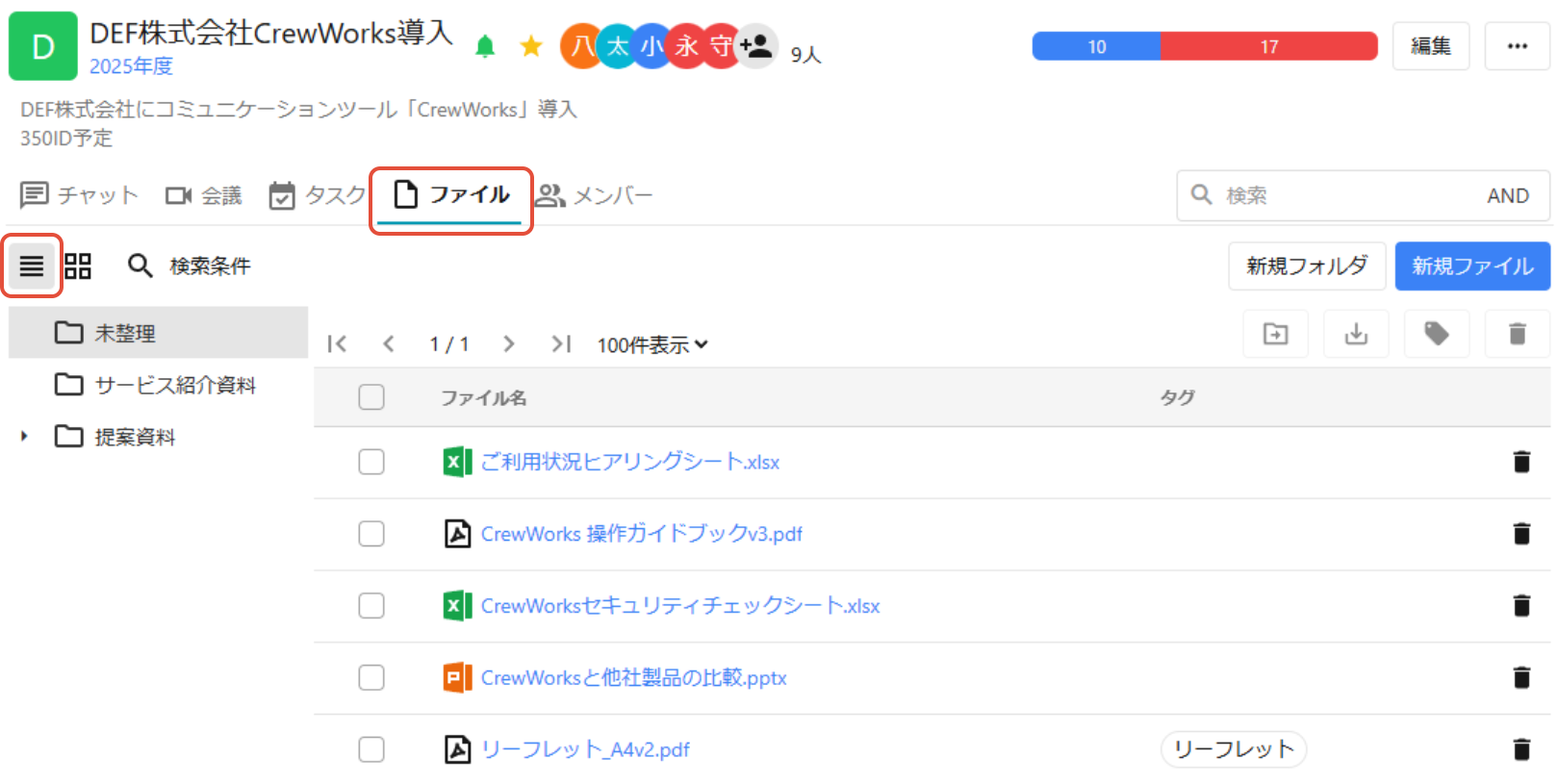Delete CrewWorksと他社製品の比較.pptx with trash icon

(x=1521, y=678)
